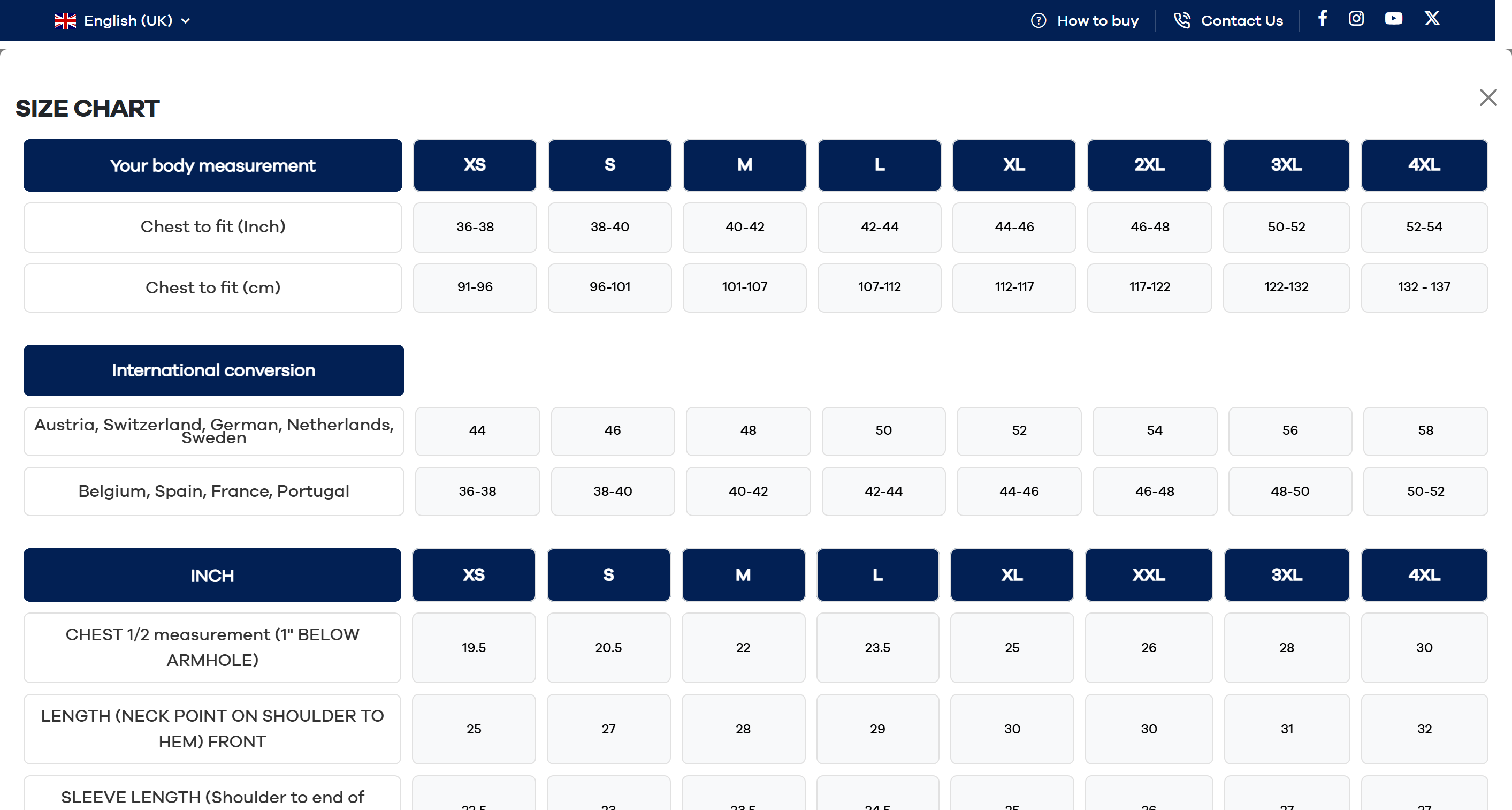Open the X (Twitter) icon
This screenshot has width=1512, height=810.
[1432, 19]
